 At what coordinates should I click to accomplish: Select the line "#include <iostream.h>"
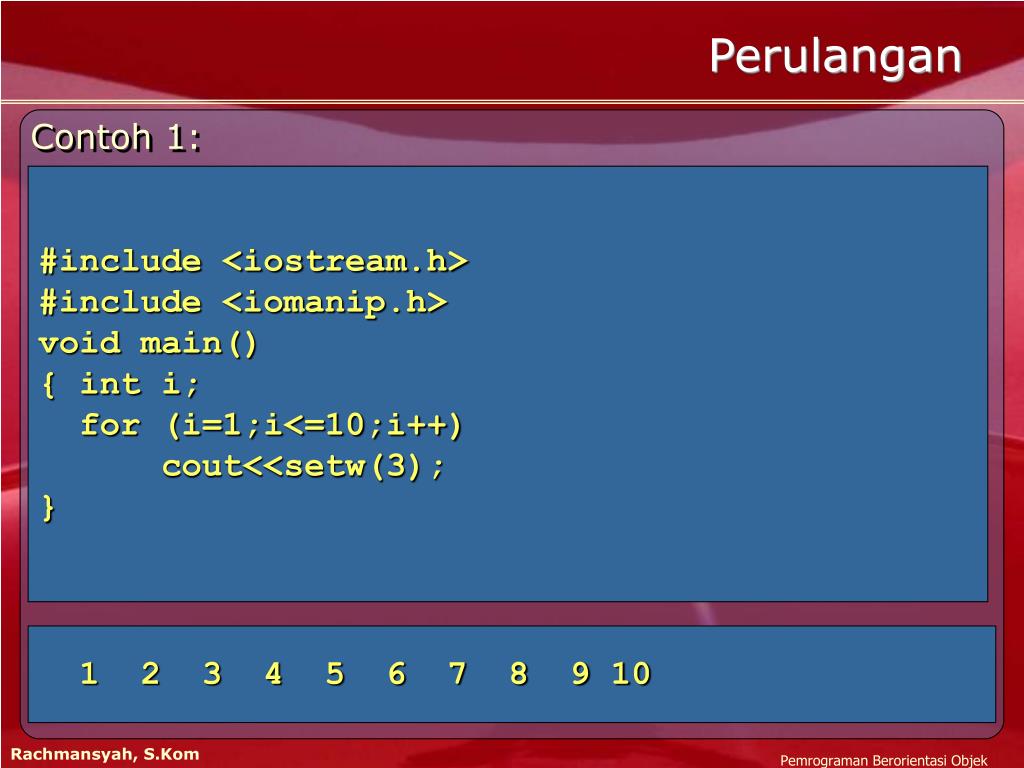point(253,261)
